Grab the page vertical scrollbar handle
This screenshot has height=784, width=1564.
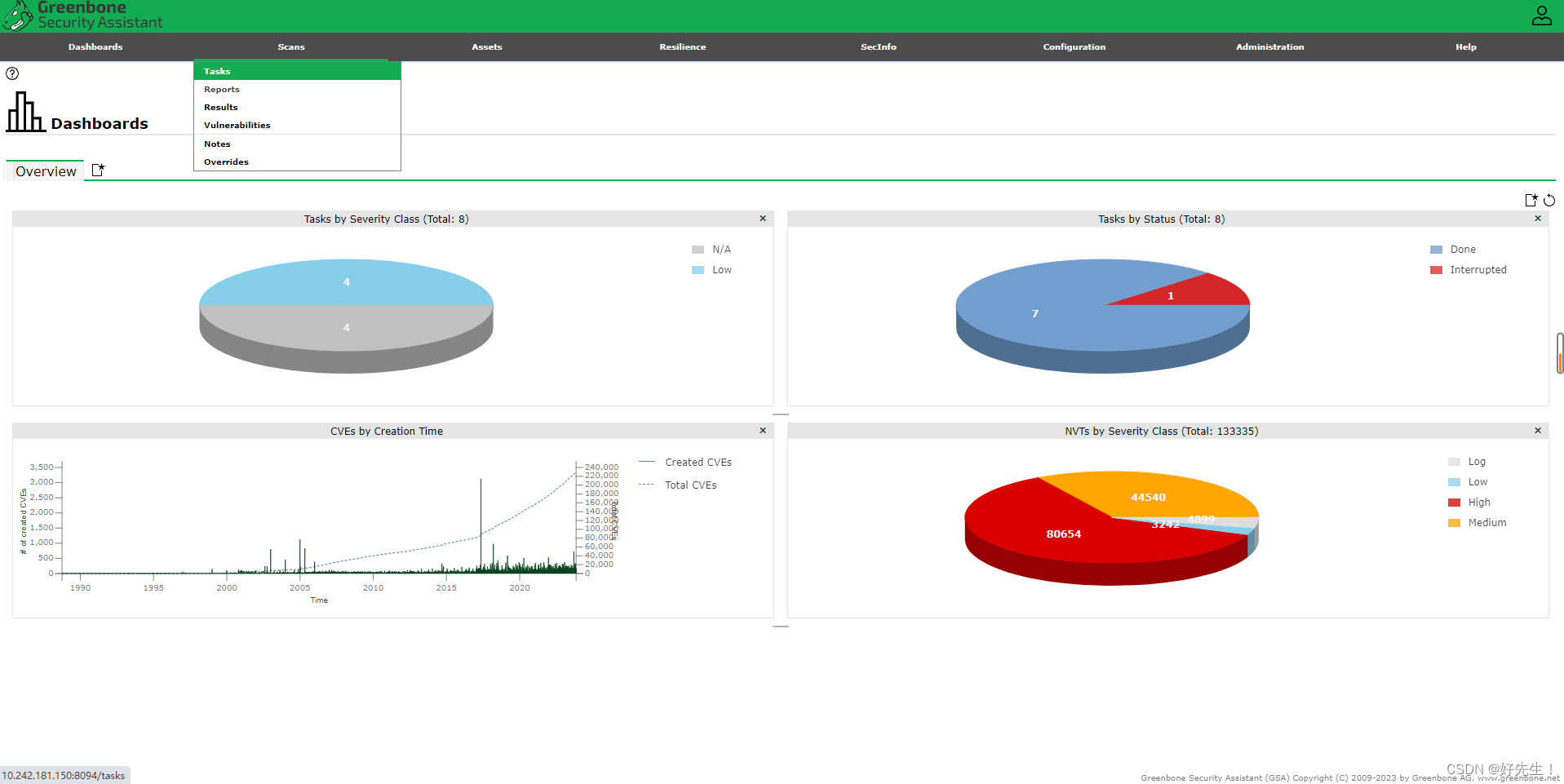point(1560,353)
